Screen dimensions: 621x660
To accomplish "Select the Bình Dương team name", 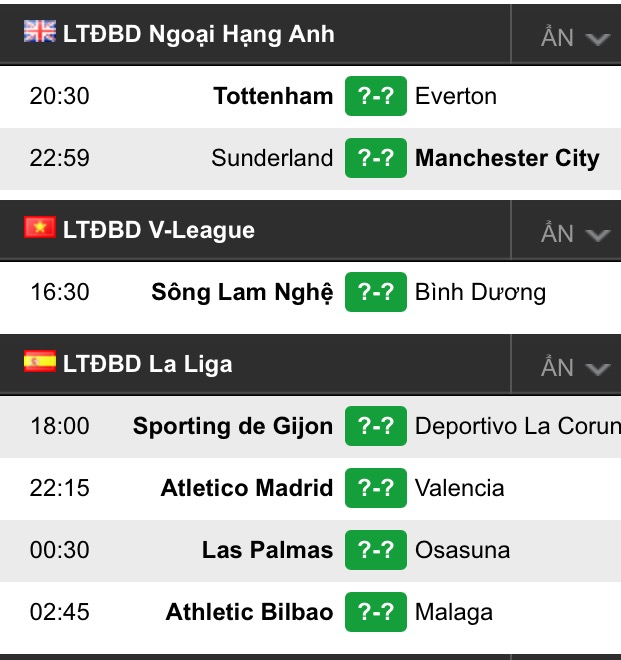I will point(480,293).
